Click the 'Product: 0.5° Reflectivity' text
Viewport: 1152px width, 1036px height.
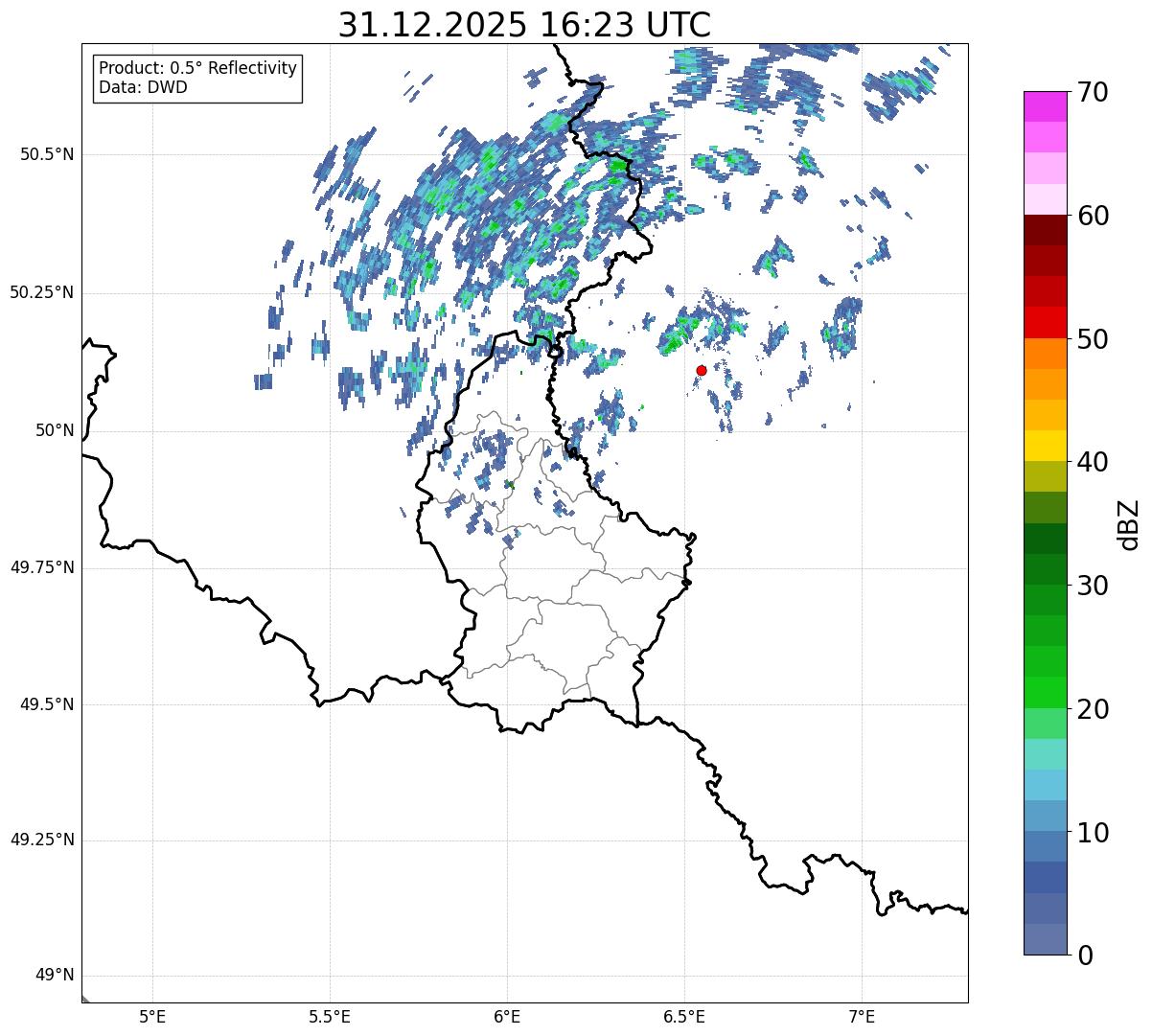tap(197, 69)
